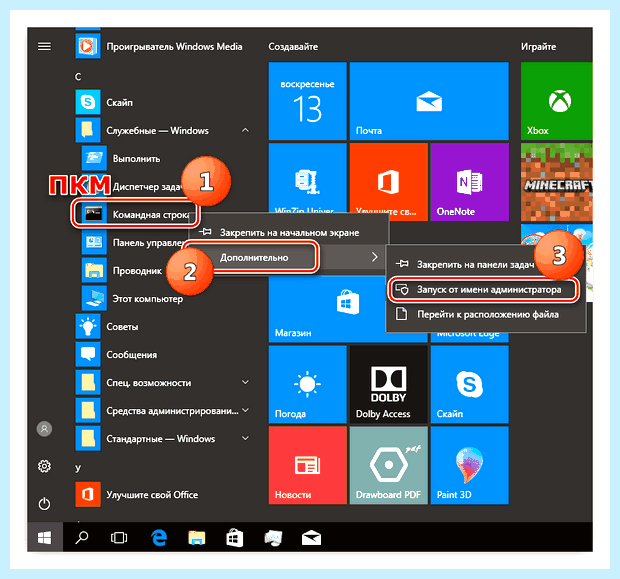
Task: Click the Играйте group header
Action: [x=538, y=47]
